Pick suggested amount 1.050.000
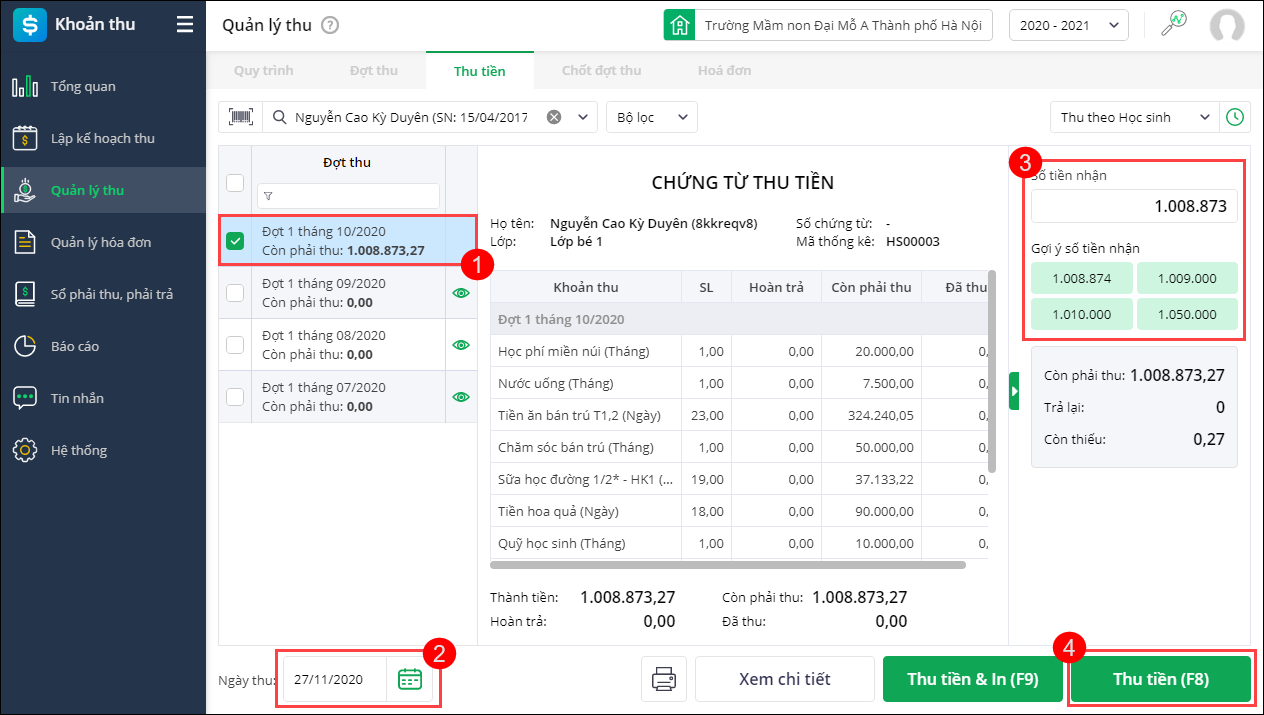The height and width of the screenshot is (715, 1264). 1187,314
